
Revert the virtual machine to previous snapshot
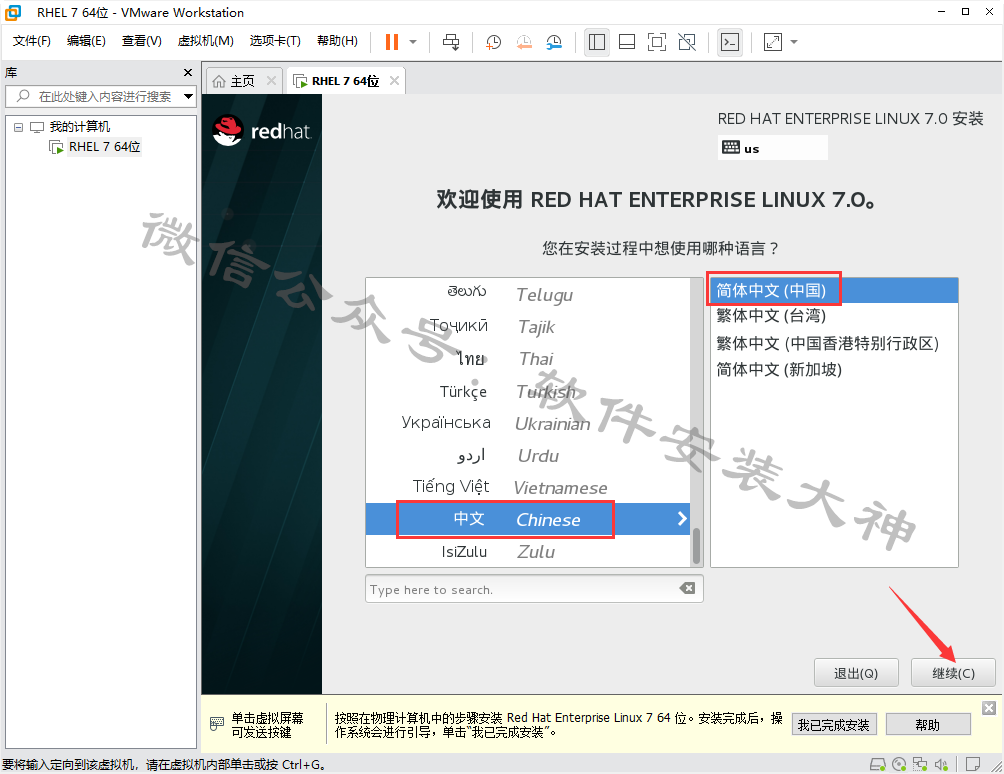(524, 42)
